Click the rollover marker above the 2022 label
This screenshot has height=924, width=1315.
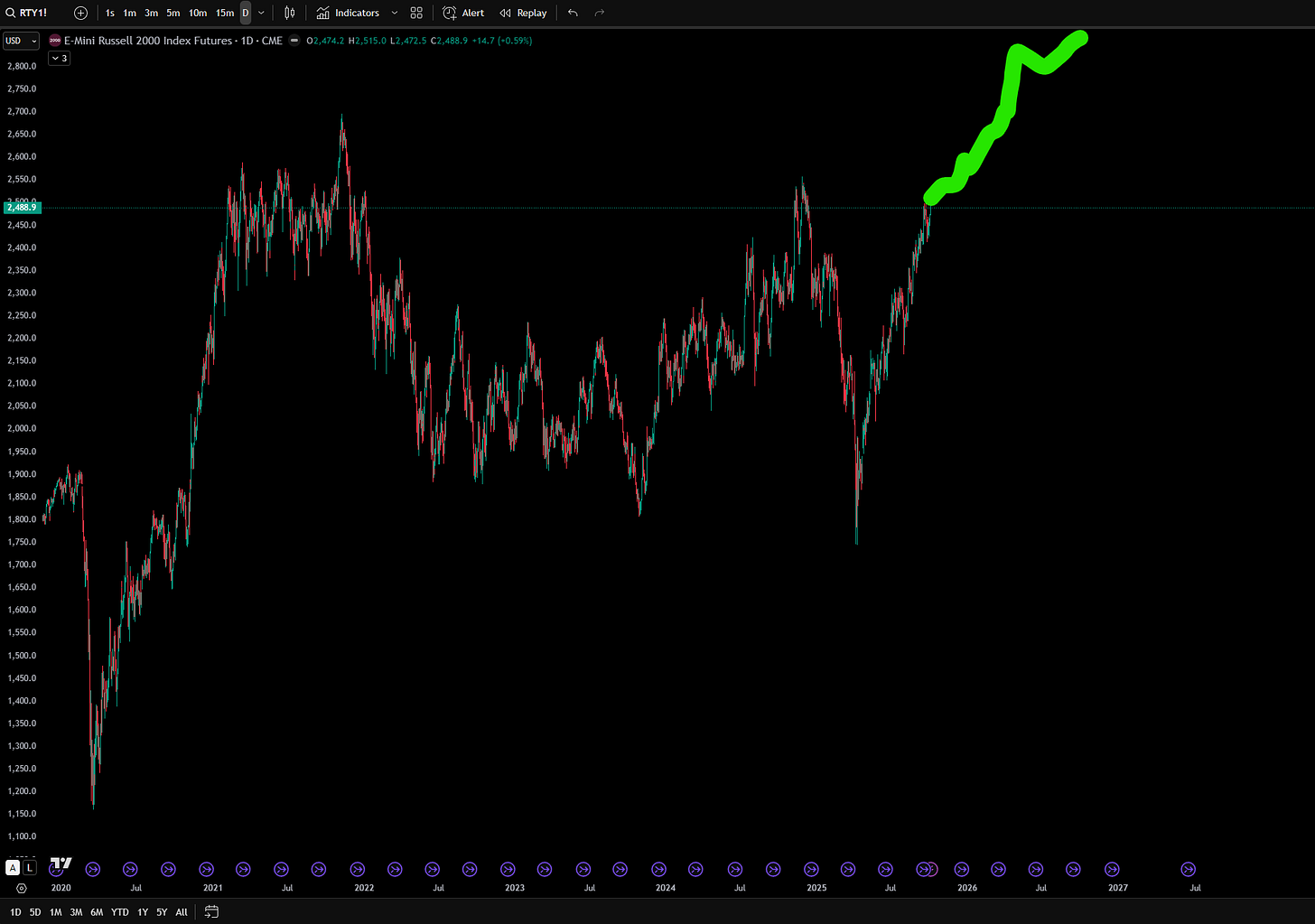point(357,869)
